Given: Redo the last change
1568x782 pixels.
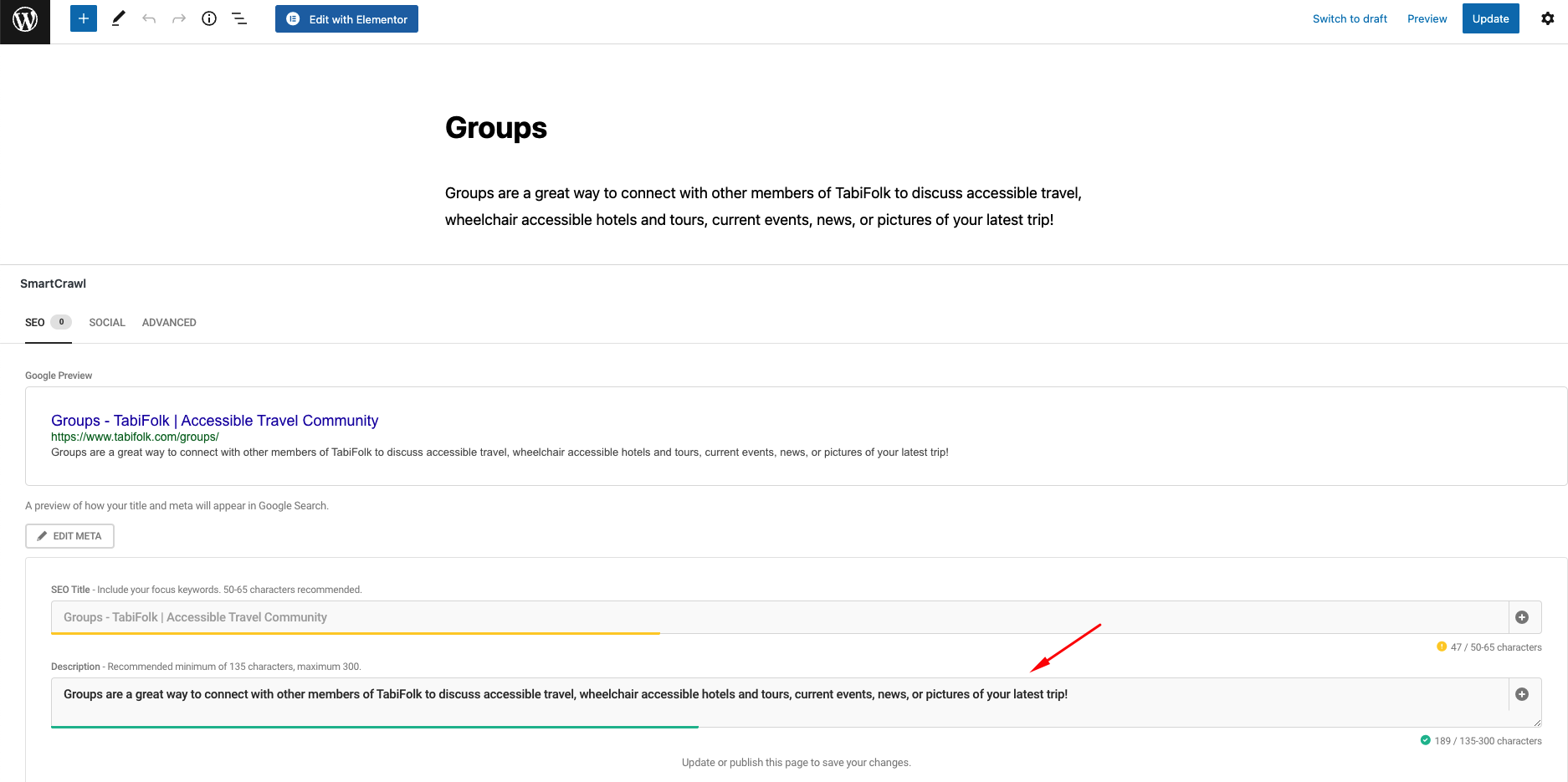Looking at the screenshot, I should point(179,18).
